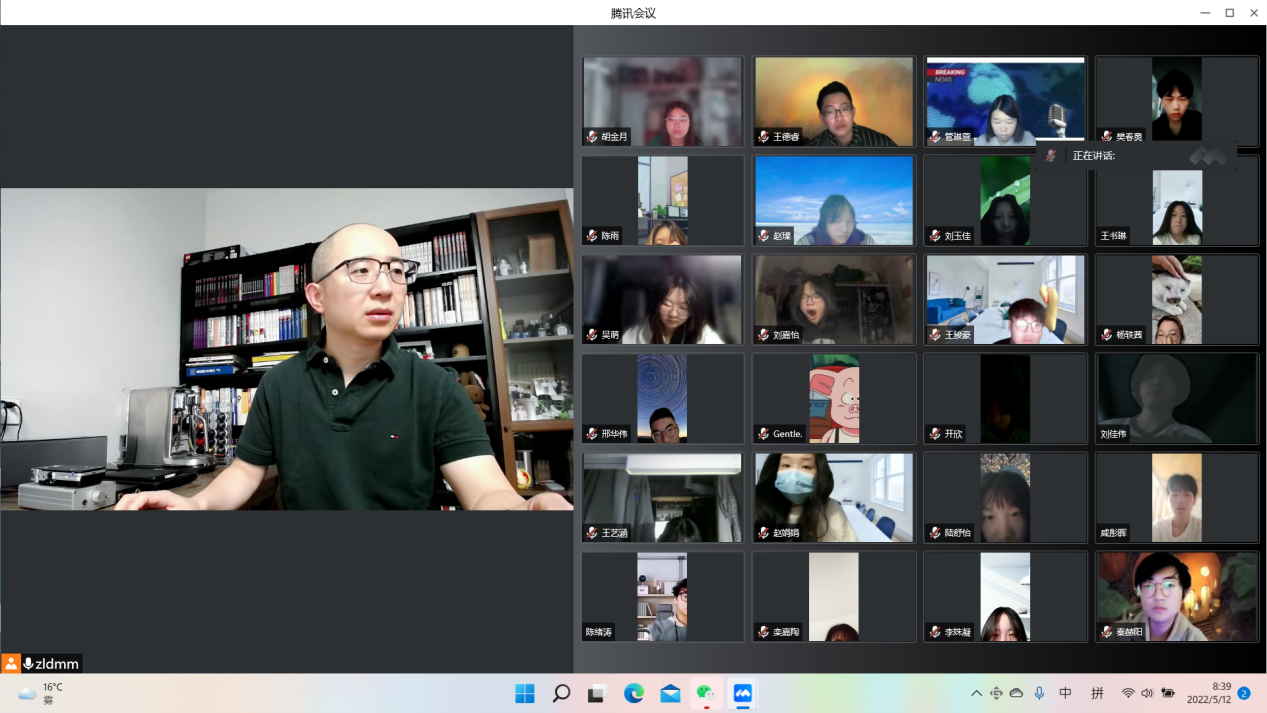Viewport: 1267px width, 713px height.
Task: Click the orange host icon beside zldmm
Action: tap(11, 663)
